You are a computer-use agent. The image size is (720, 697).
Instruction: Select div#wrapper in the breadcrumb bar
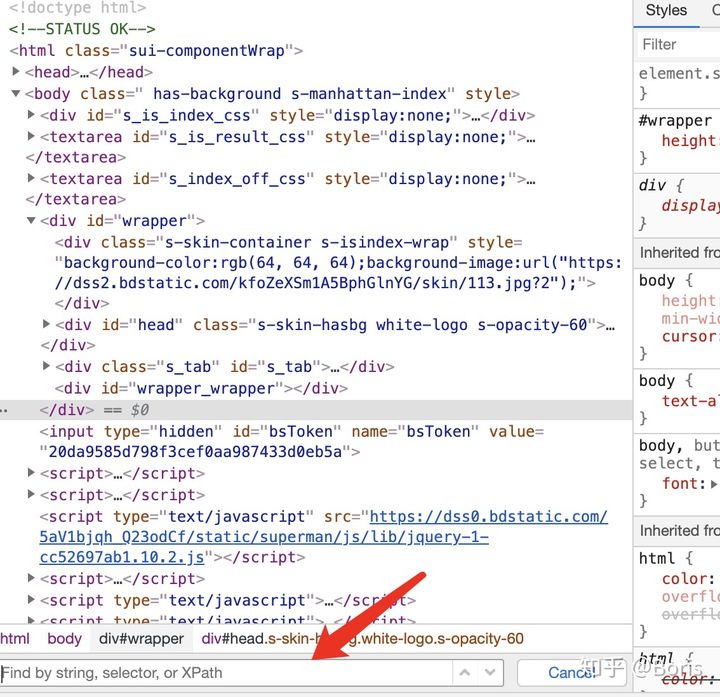pyautogui.click(x=141, y=638)
